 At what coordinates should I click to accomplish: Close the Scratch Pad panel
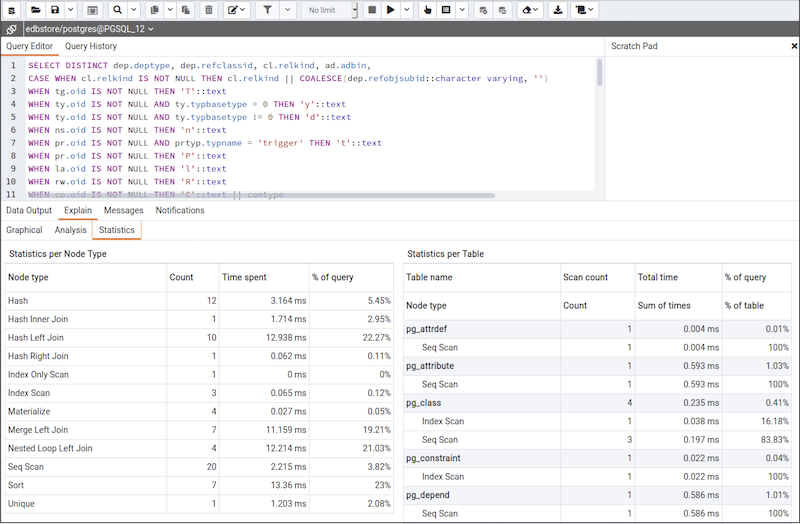[794, 46]
